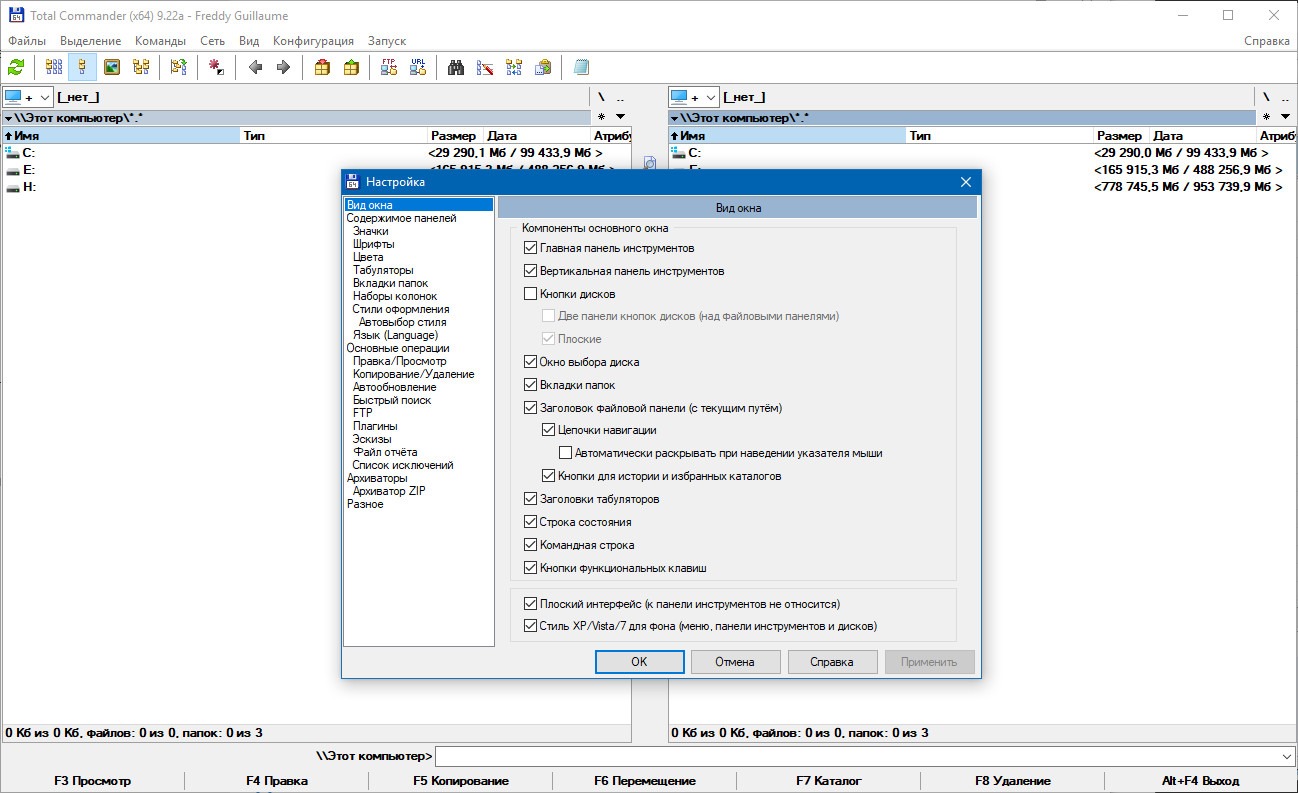The width and height of the screenshot is (1298, 793).
Task: Sort right panel by Размер column header
Action: [1119, 135]
